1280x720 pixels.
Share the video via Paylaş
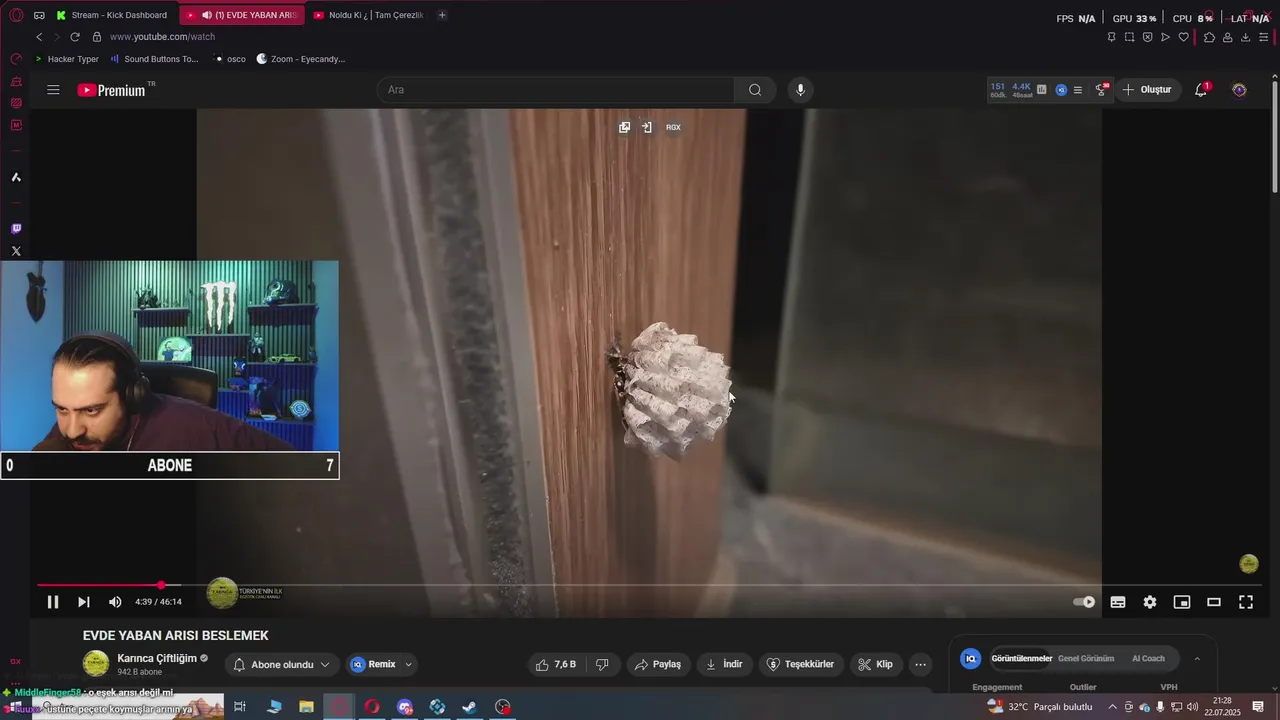click(658, 664)
